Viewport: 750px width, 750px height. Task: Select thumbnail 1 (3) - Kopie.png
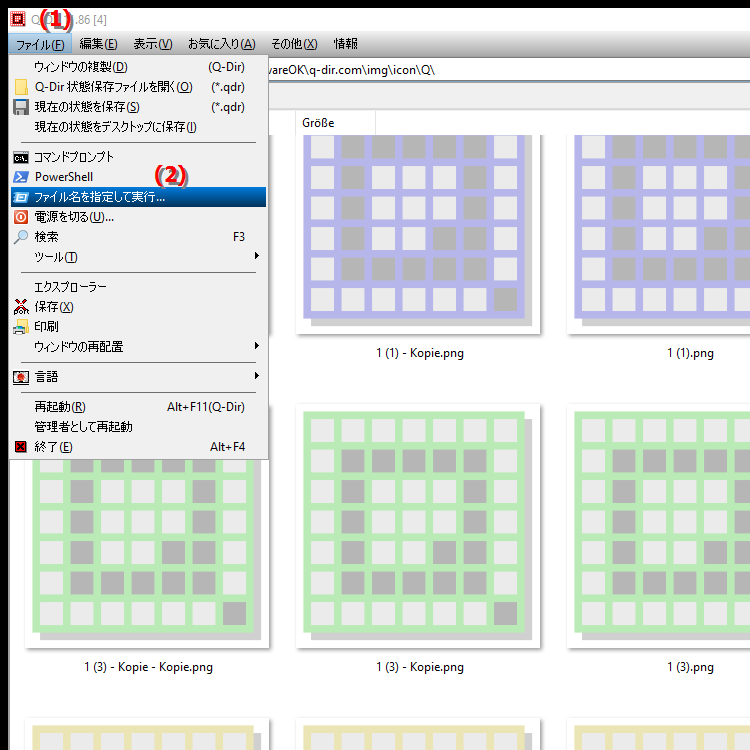tap(418, 526)
